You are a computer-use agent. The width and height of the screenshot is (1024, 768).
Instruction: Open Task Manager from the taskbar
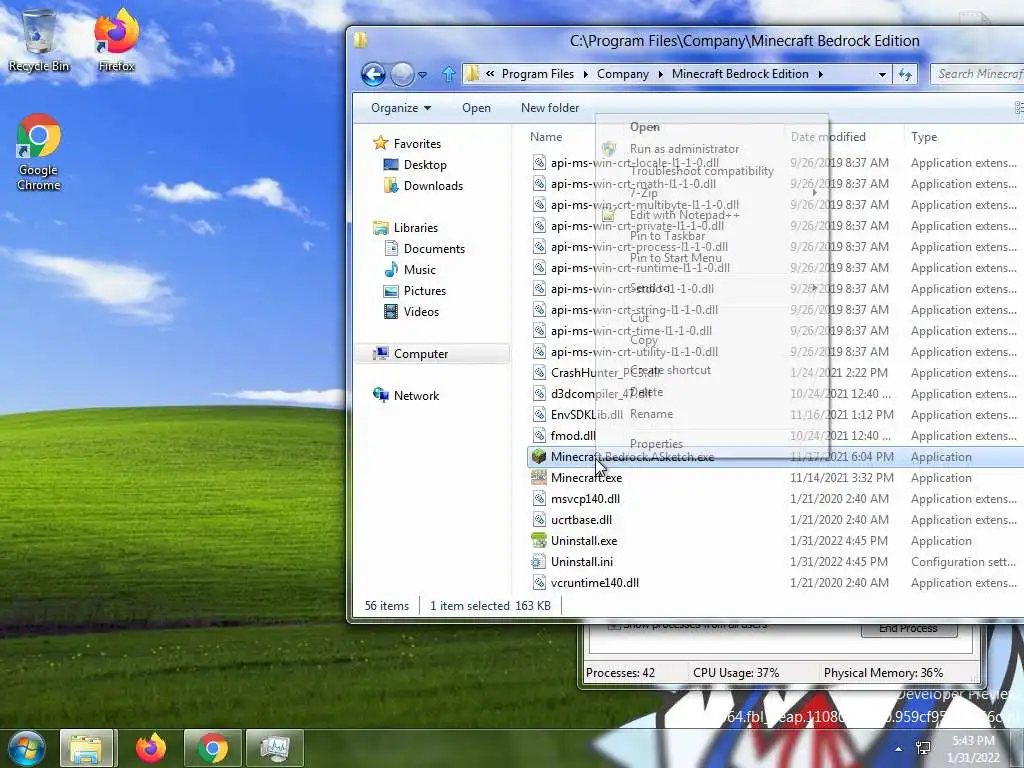(x=275, y=748)
